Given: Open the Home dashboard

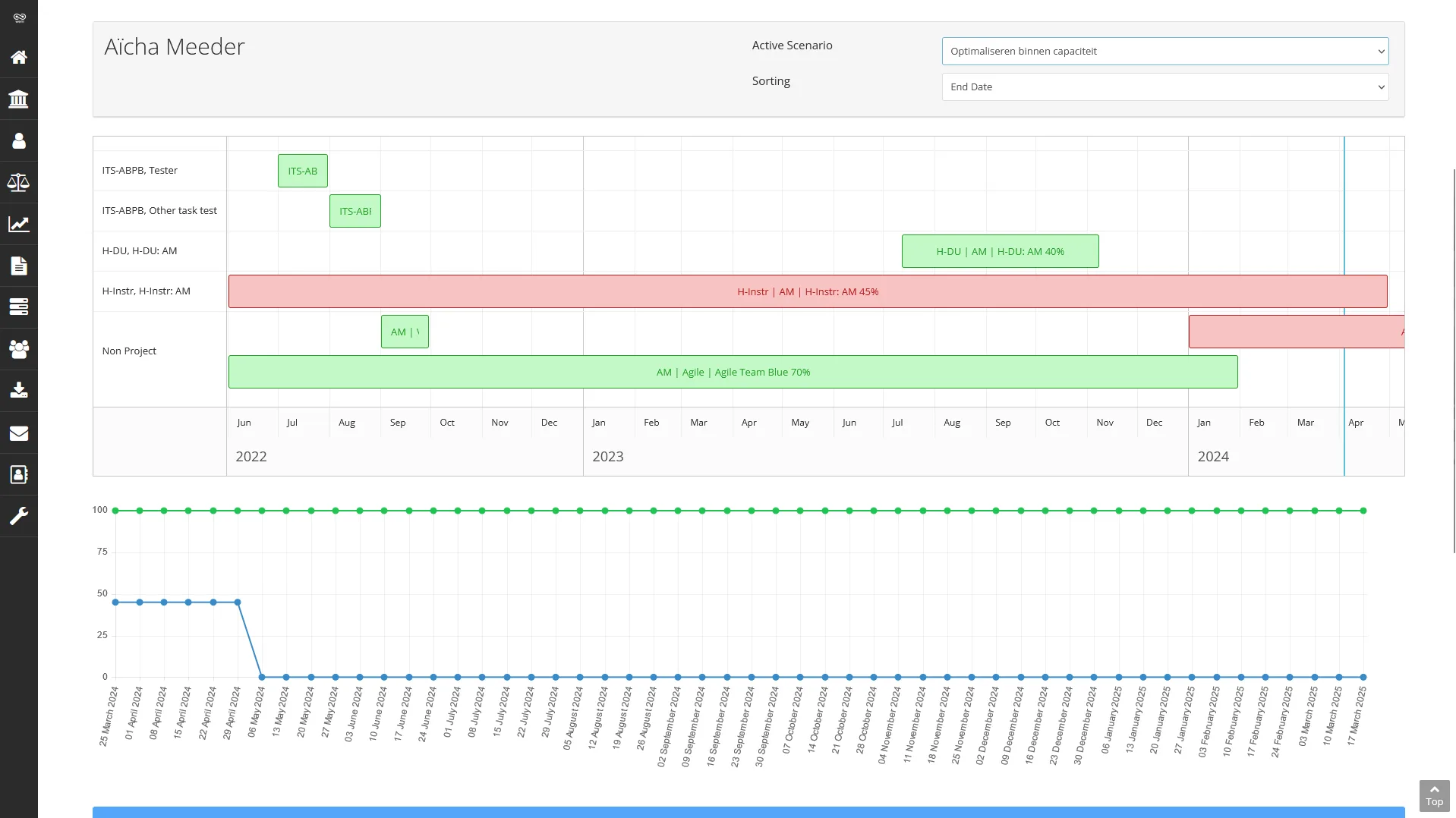Looking at the screenshot, I should tap(18, 57).
